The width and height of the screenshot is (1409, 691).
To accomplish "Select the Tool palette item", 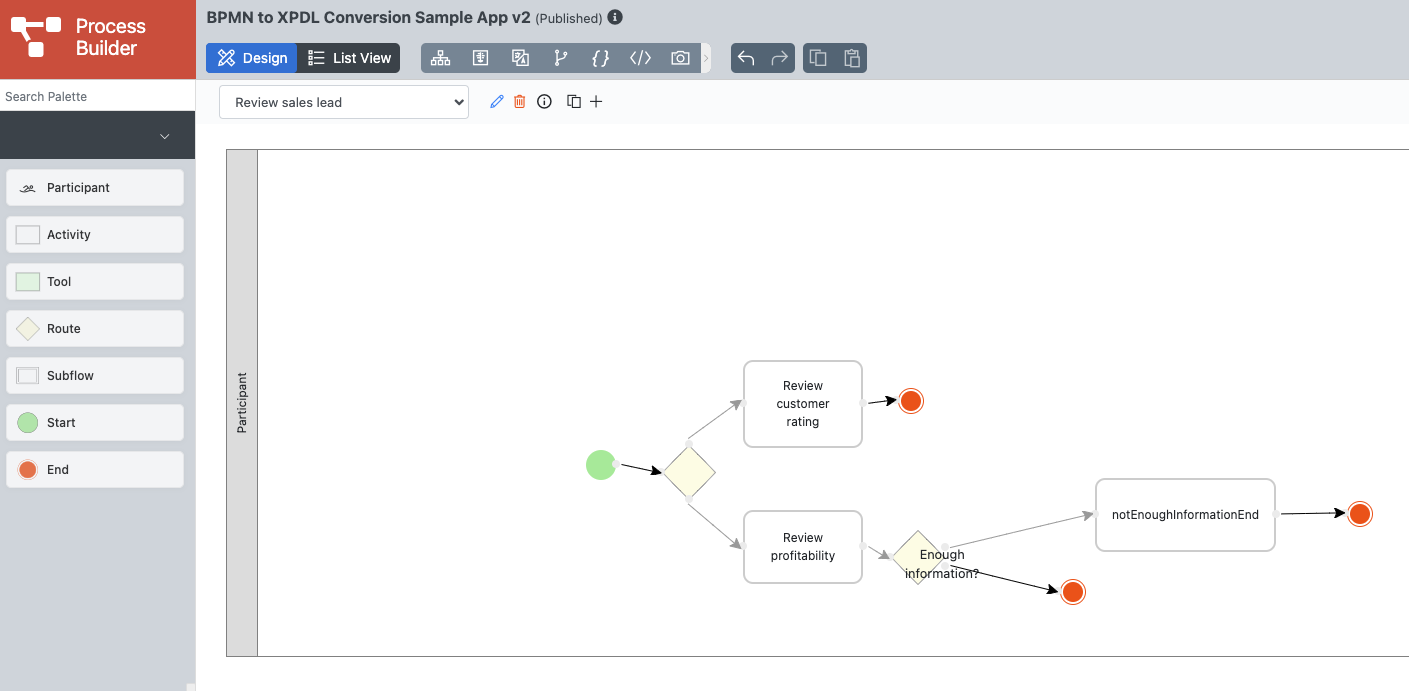I will point(95,282).
